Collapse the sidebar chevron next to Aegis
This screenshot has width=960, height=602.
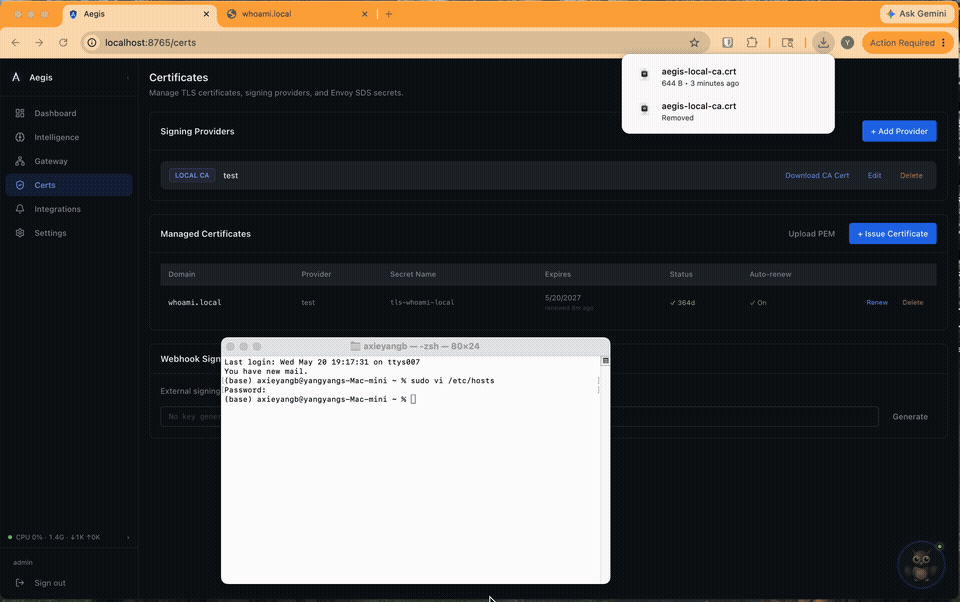(x=128, y=78)
